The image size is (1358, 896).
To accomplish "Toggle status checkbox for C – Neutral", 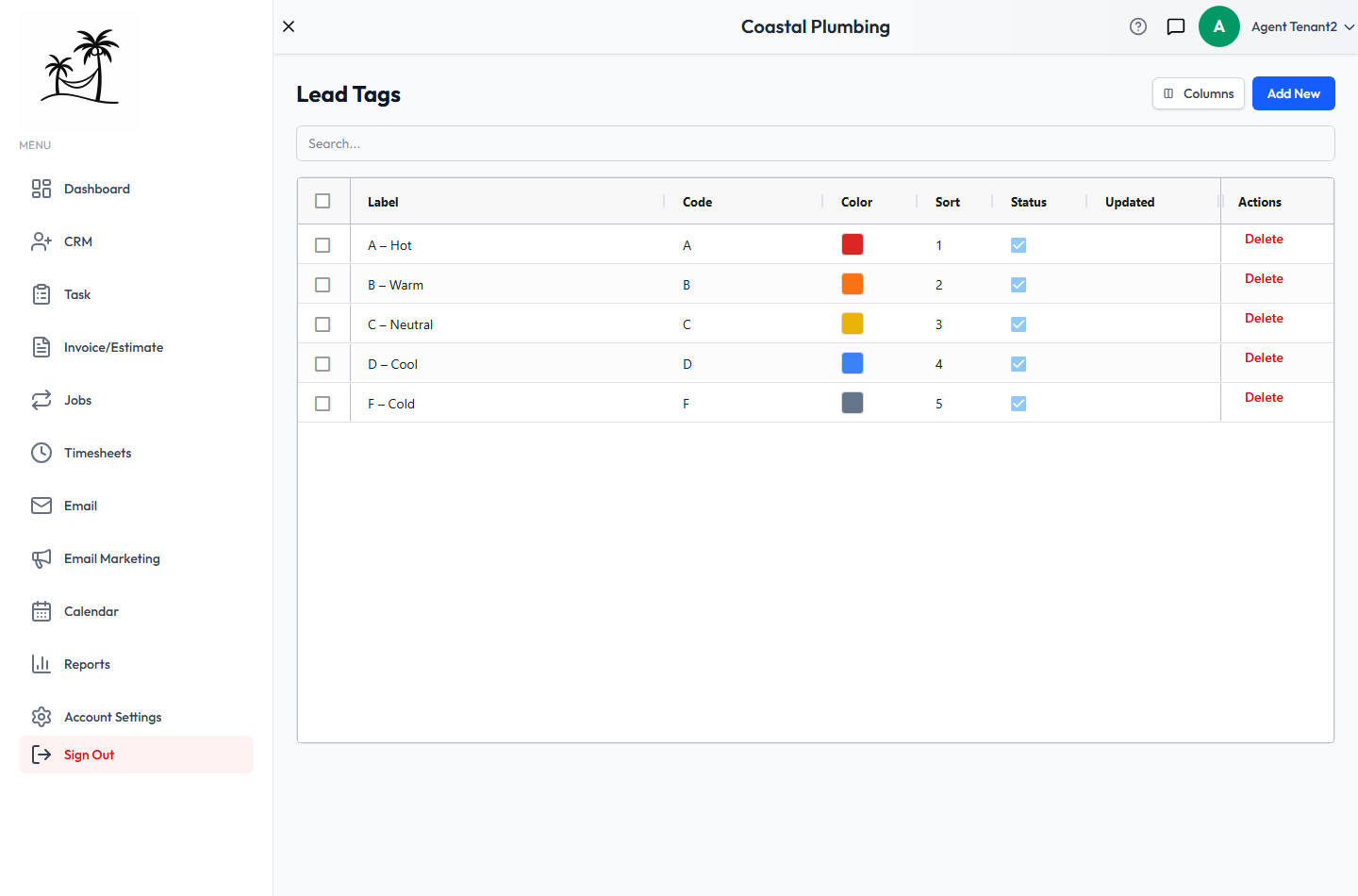I will point(1018,324).
